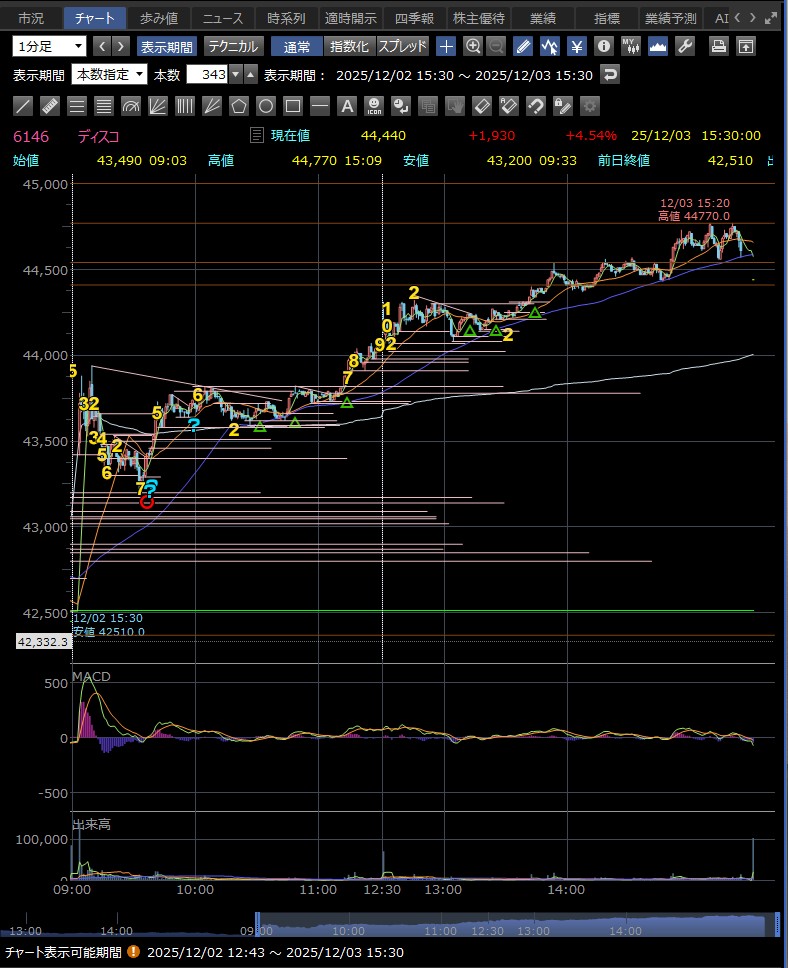Click the bottom timeline range navigator bar
The width and height of the screenshot is (788, 968).
coord(515,923)
